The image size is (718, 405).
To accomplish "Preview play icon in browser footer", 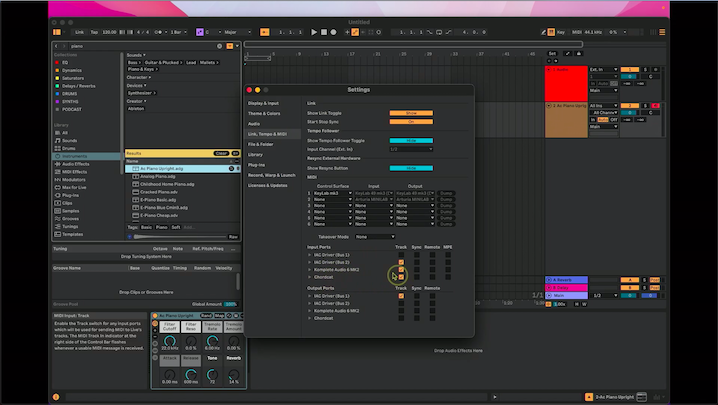I will 130,237.
